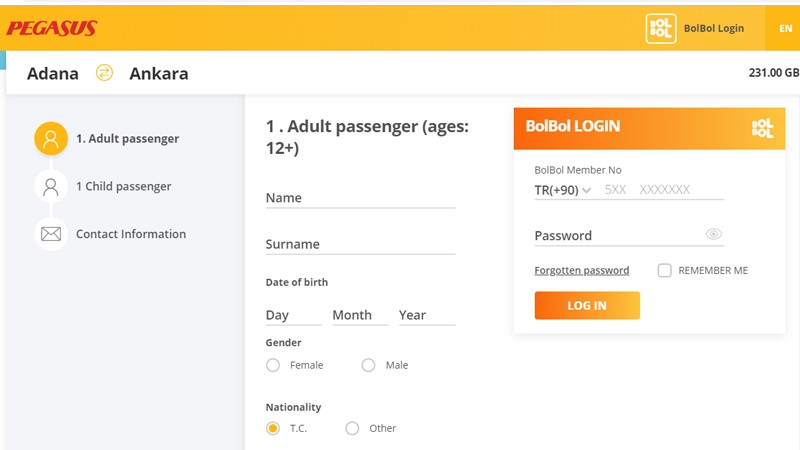Image resolution: width=800 pixels, height=450 pixels.
Task: Show password with the eye icon
Action: click(x=713, y=234)
